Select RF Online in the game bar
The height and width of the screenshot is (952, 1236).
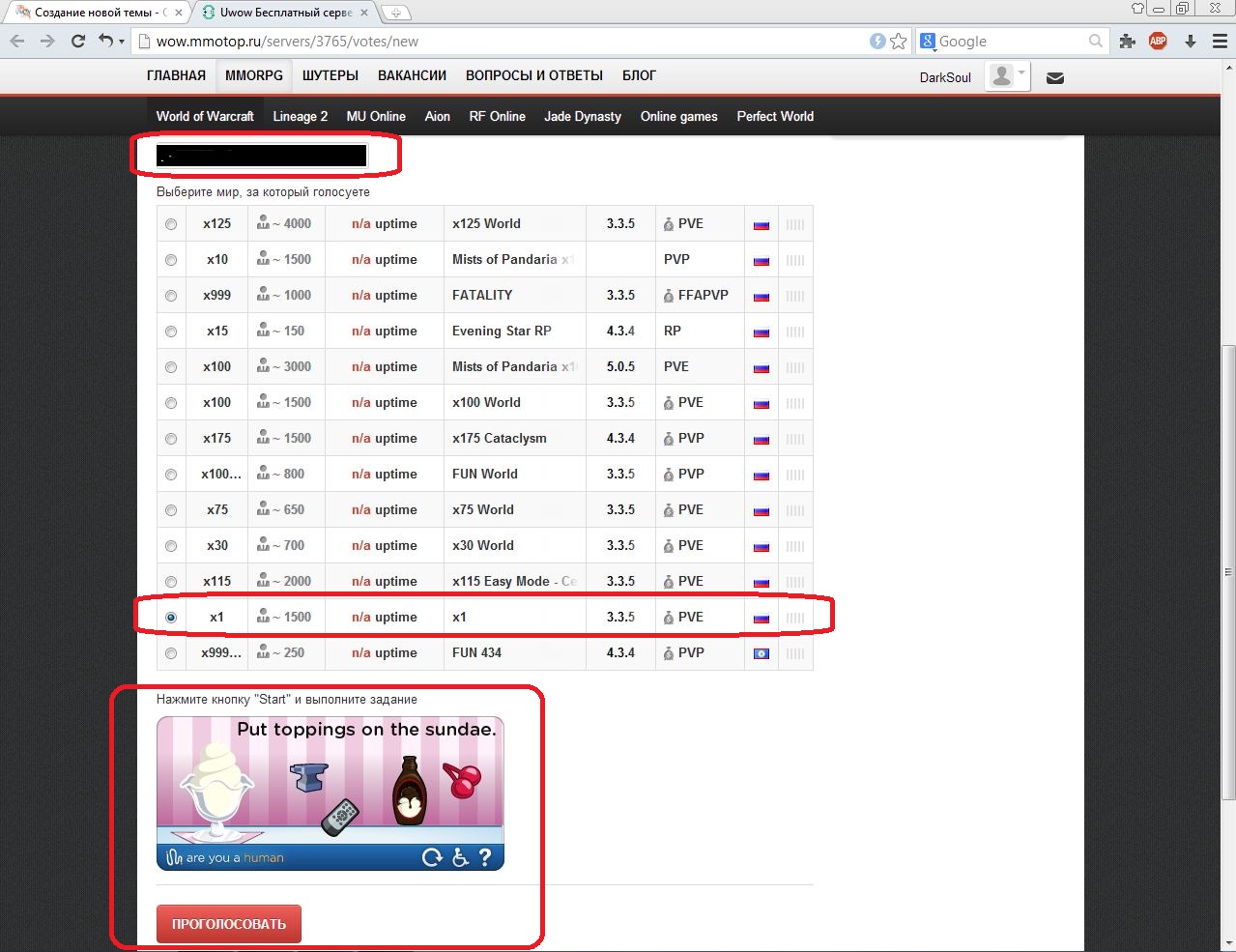(x=498, y=116)
